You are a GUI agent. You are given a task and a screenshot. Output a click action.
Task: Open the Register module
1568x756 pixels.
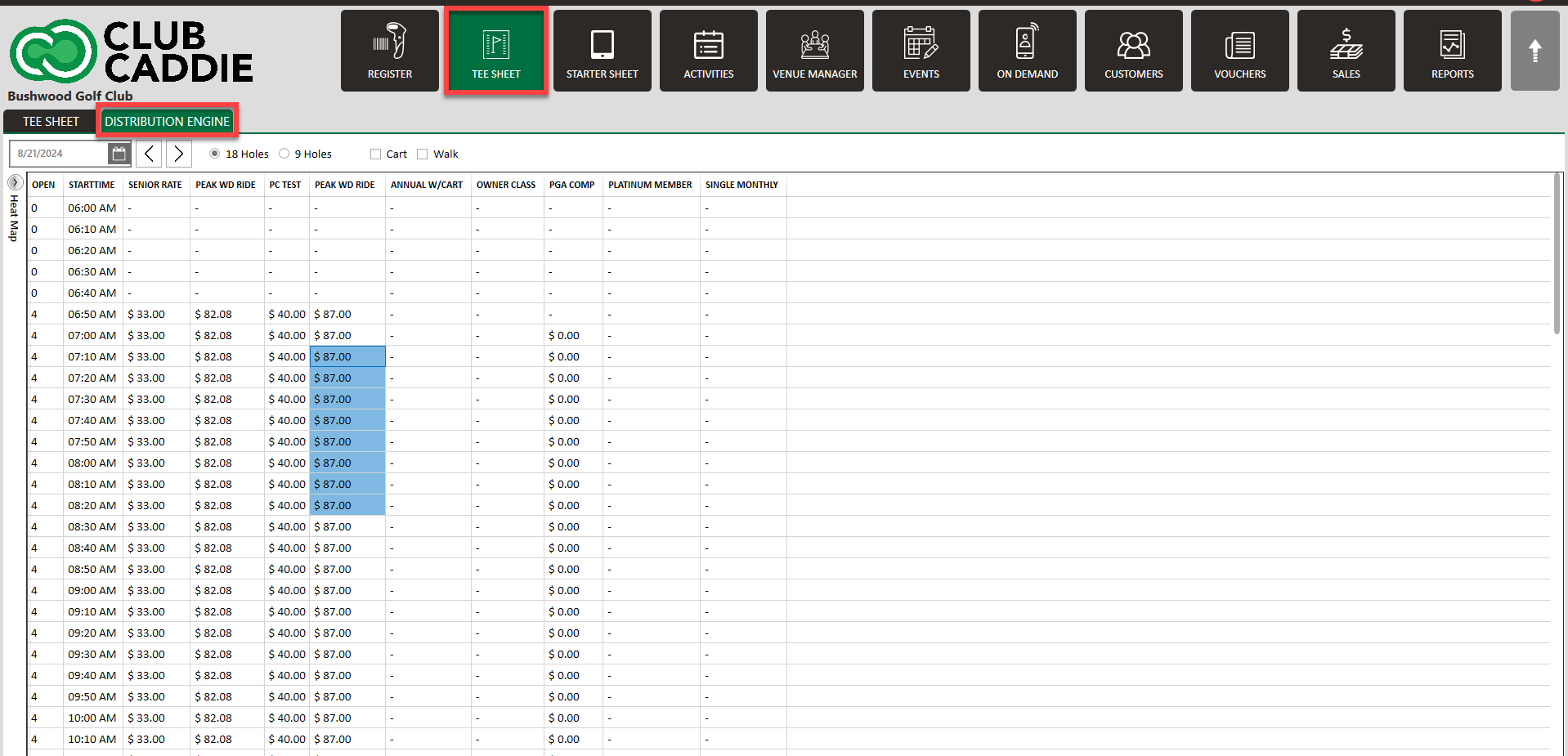click(390, 51)
